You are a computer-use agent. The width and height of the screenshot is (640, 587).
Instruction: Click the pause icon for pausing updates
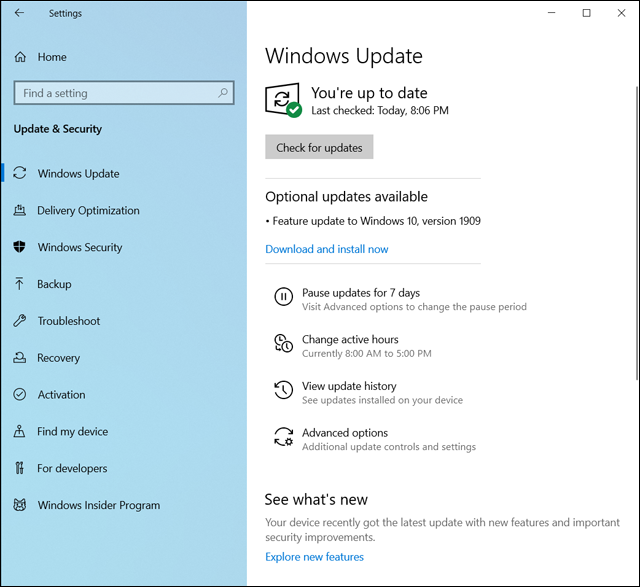[283, 296]
